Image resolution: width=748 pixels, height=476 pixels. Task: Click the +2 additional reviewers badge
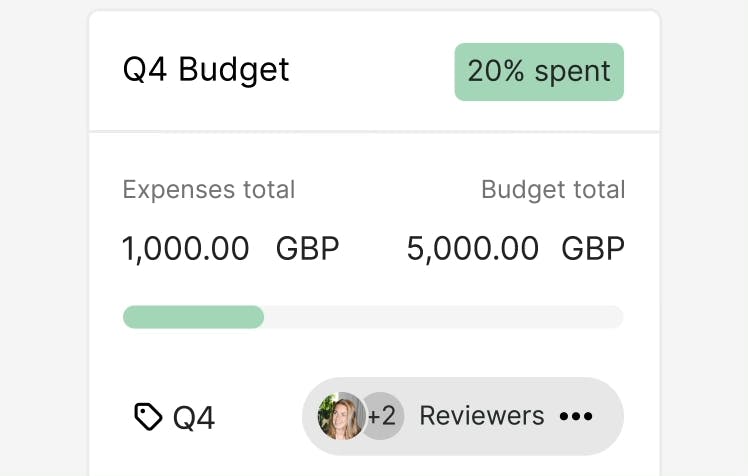[x=384, y=416]
